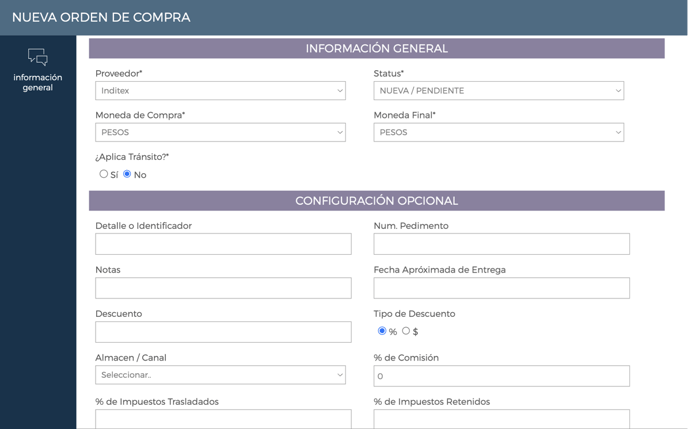Choose dollar sign as Tipo de Descuento

pyautogui.click(x=406, y=331)
